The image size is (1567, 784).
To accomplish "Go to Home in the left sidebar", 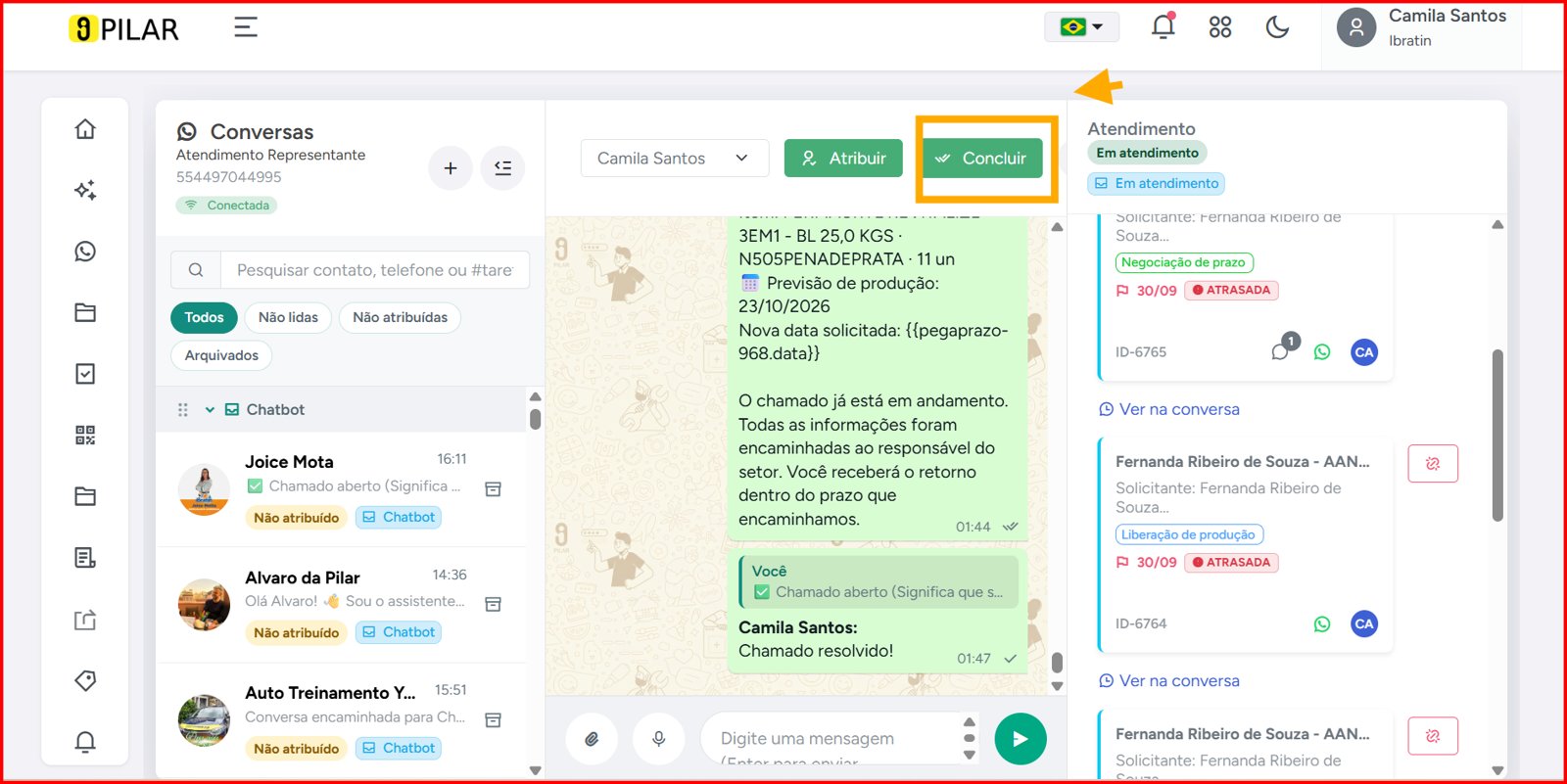I will (85, 129).
